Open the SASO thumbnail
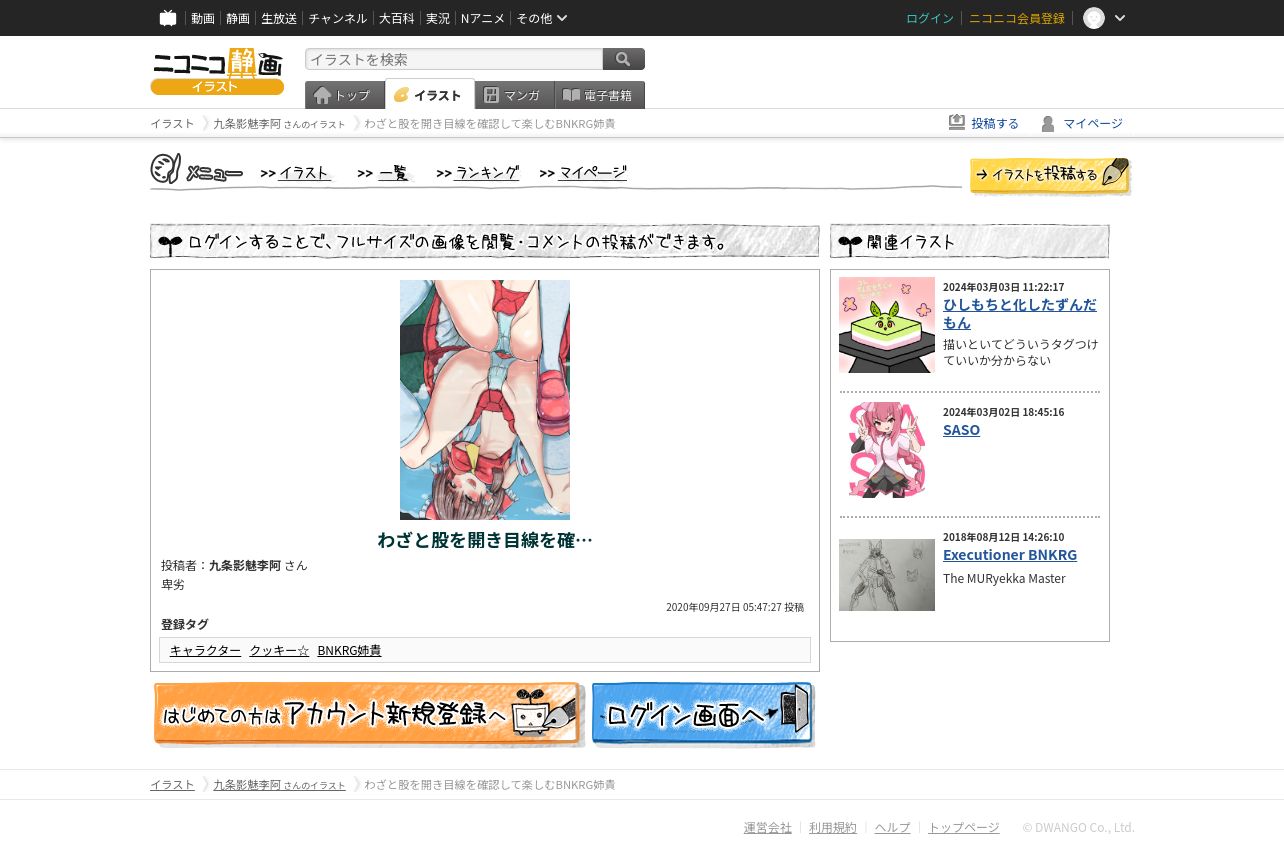1284x854 pixels. 887,450
